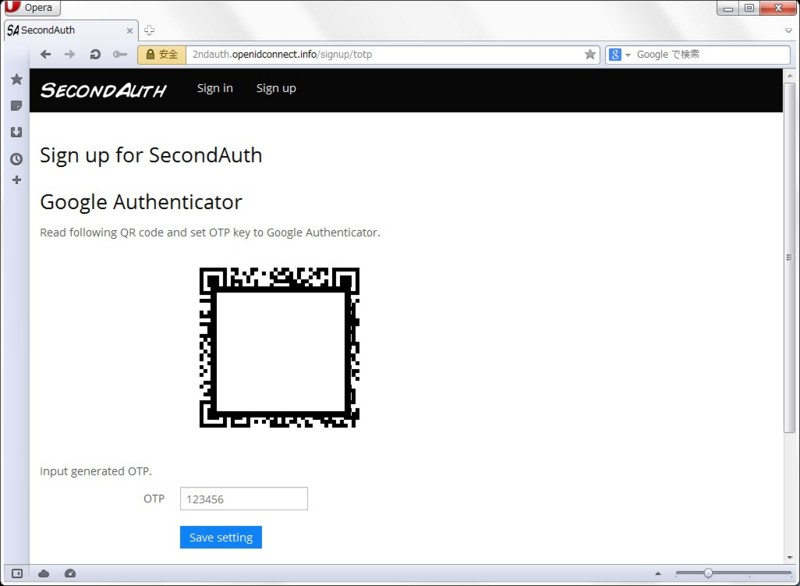800x586 pixels.
Task: Open Bookmarks panel star in sidebar
Action: 16,79
